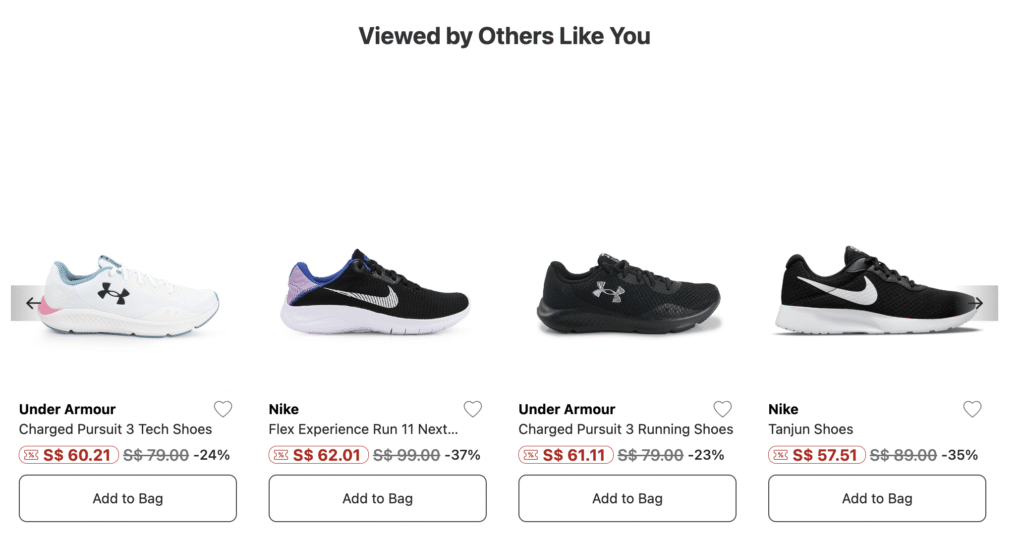
Task: Open the Tanjun Shoes product title link
Action: (x=811, y=429)
